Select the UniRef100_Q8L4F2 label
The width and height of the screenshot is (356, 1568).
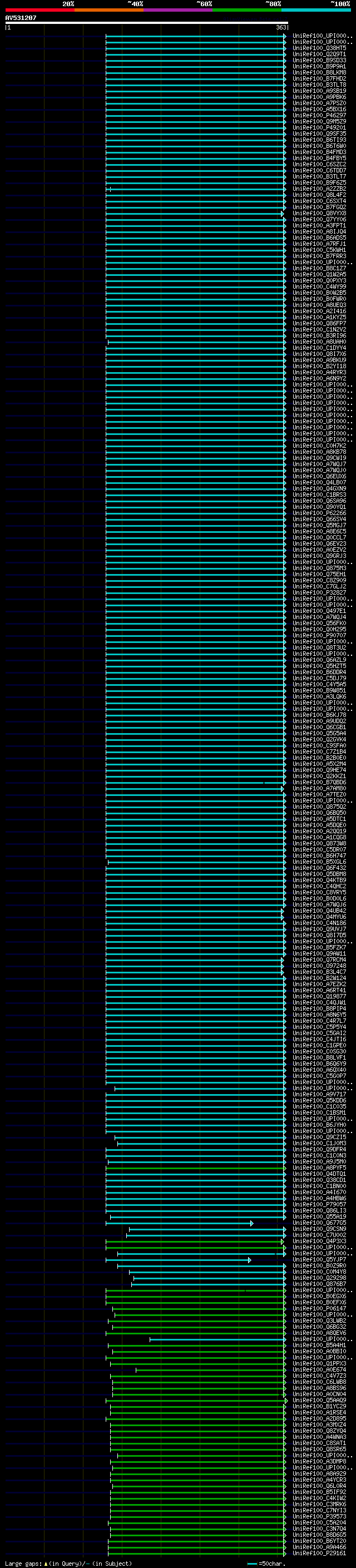click(319, 195)
